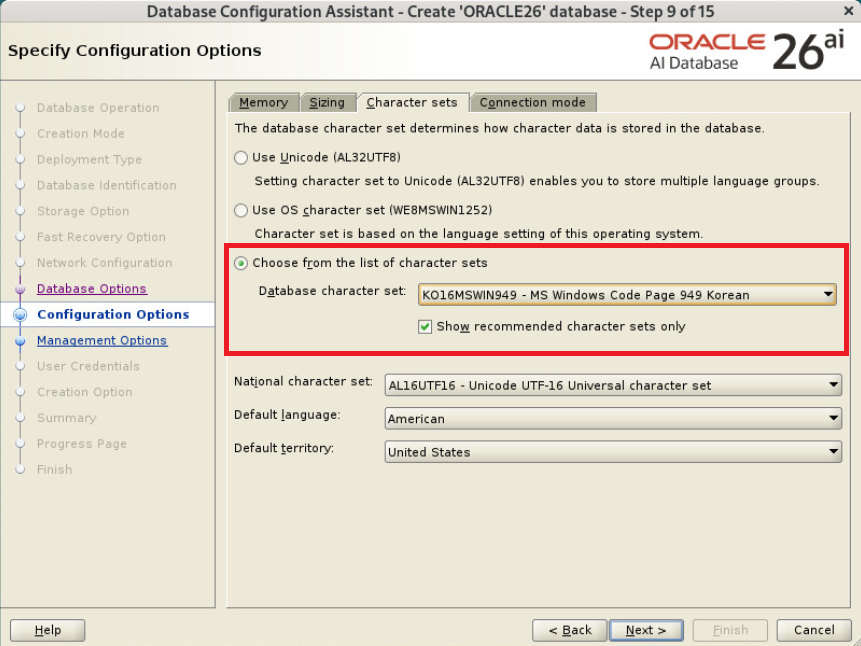Screen dimensions: 861x646
Task: Select Use OS character set (WE8MSWIN1252) option
Action: pos(241,210)
